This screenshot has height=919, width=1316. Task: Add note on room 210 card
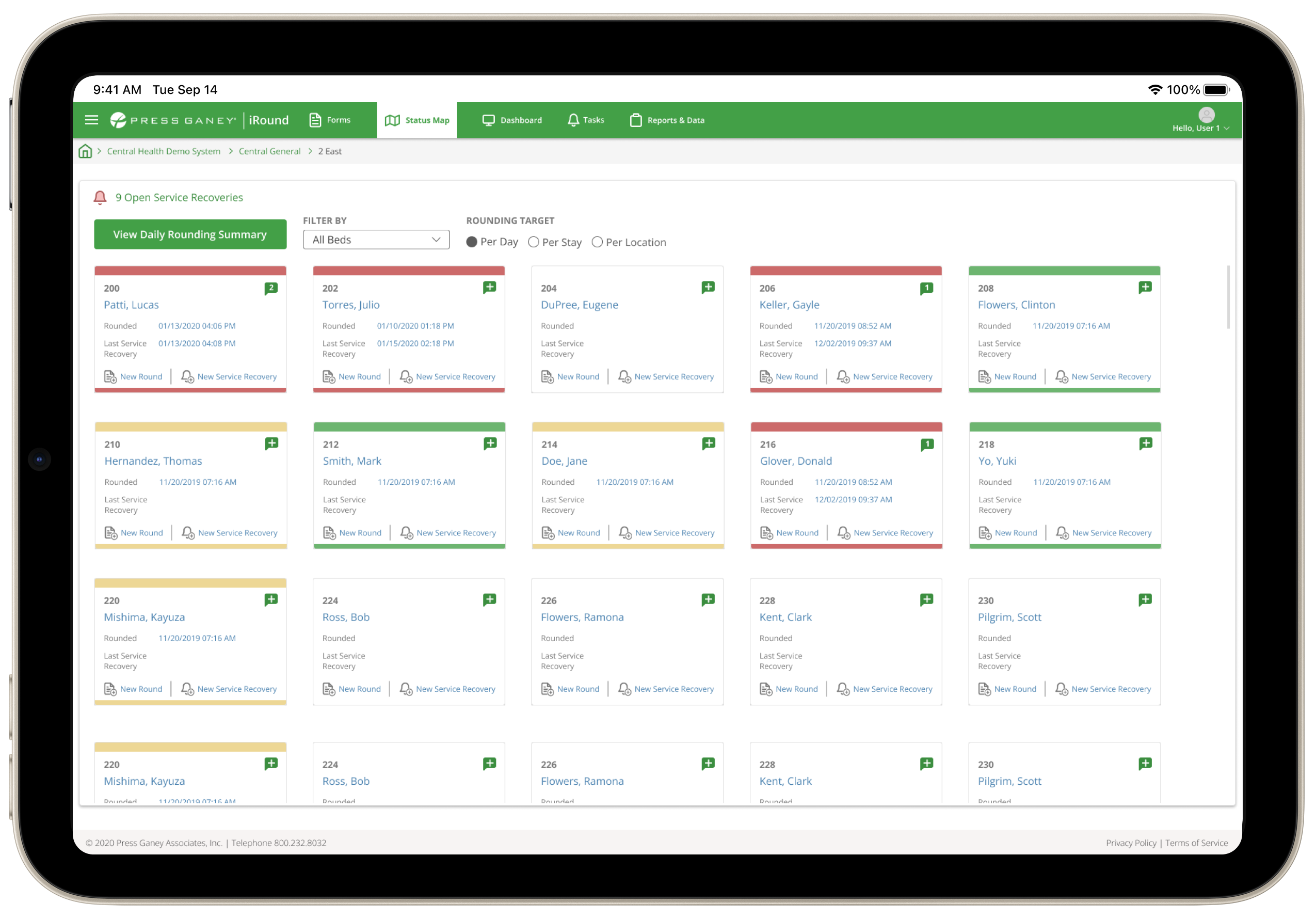pyautogui.click(x=271, y=443)
